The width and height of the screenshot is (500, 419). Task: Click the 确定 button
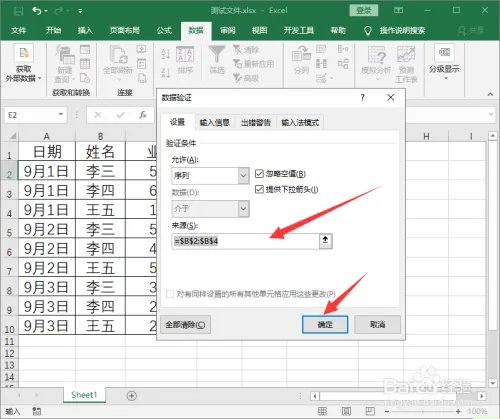325,324
